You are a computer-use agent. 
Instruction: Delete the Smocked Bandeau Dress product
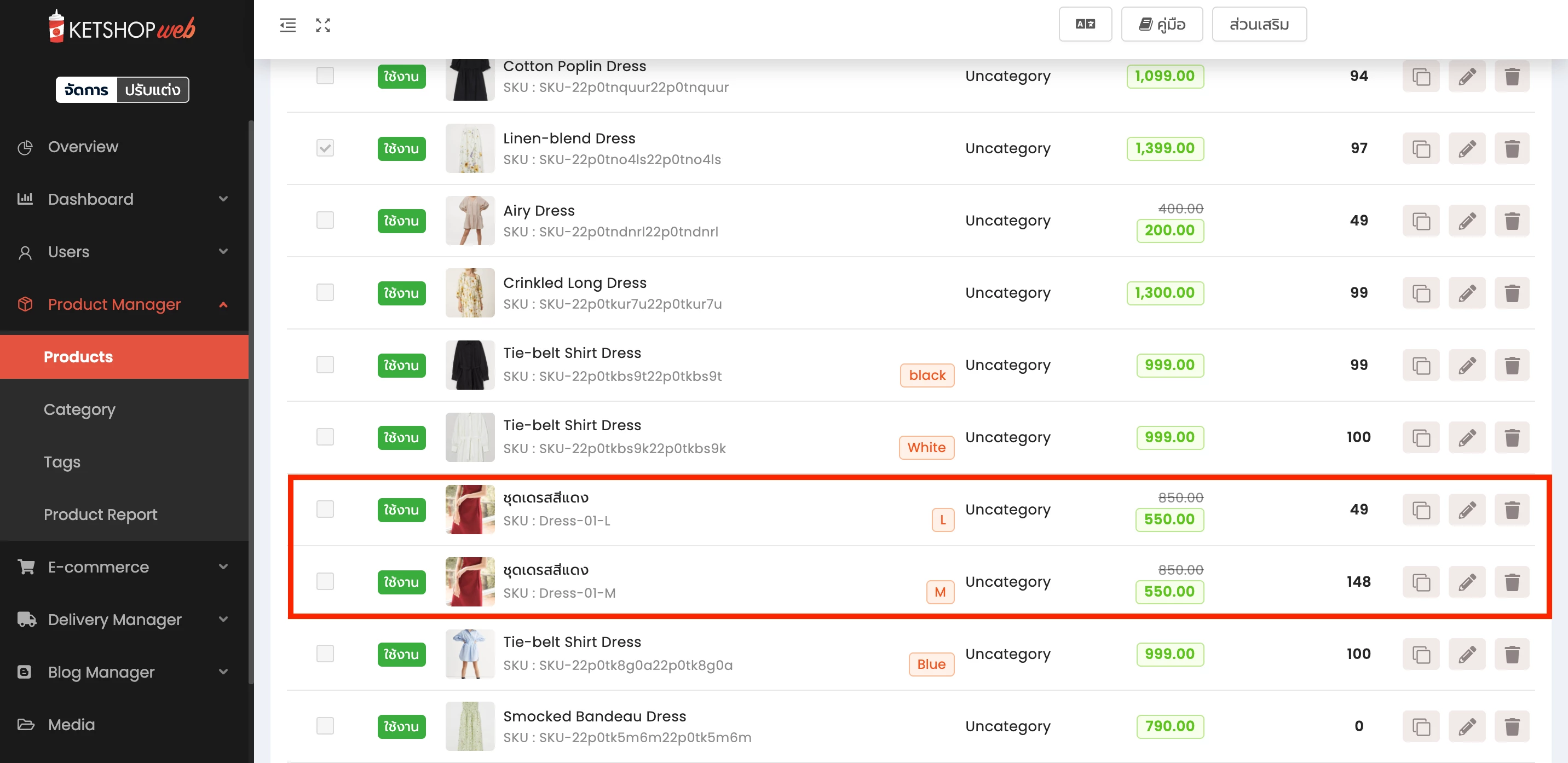(1512, 726)
